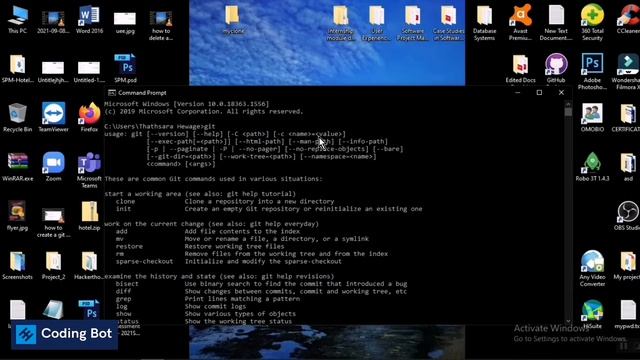Image resolution: width=640 pixels, height=360 pixels.
Task: Close the Command Prompt window
Action: (561, 93)
